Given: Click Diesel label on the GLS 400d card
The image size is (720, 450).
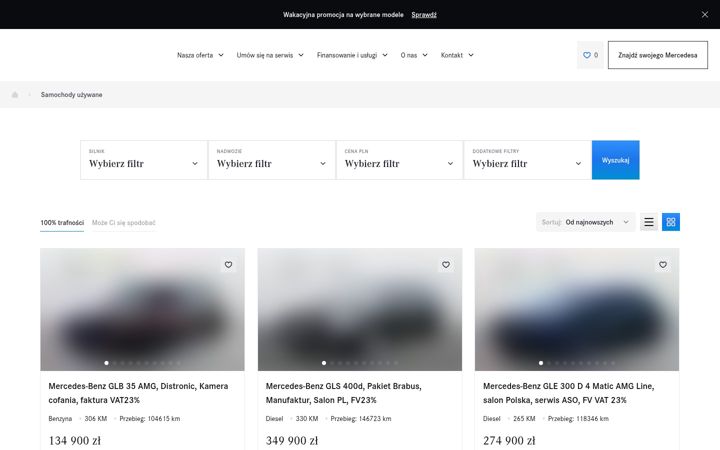Looking at the screenshot, I should (x=274, y=419).
